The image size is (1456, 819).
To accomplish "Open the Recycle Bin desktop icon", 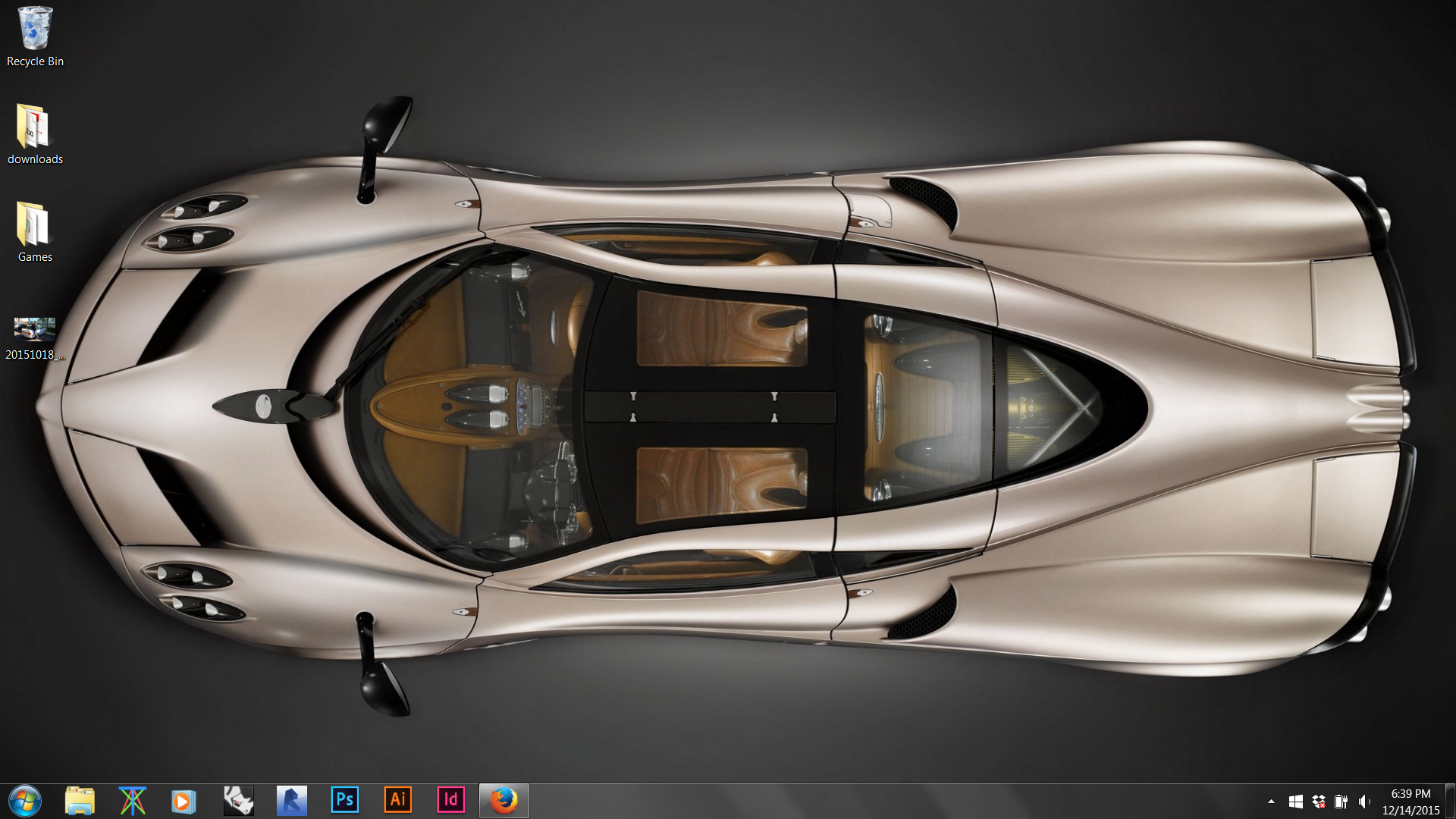I will 35,29.
